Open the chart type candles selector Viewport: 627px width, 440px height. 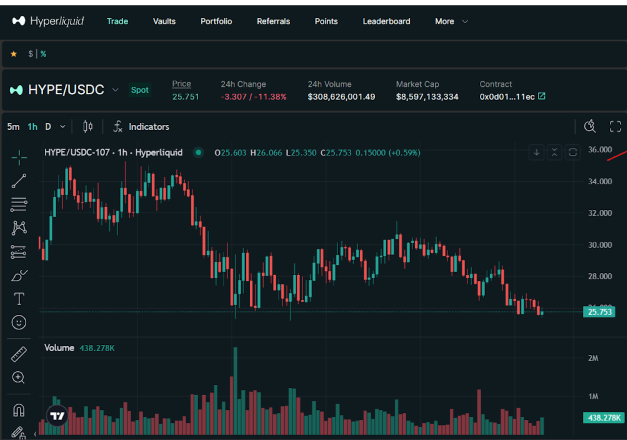click(88, 127)
